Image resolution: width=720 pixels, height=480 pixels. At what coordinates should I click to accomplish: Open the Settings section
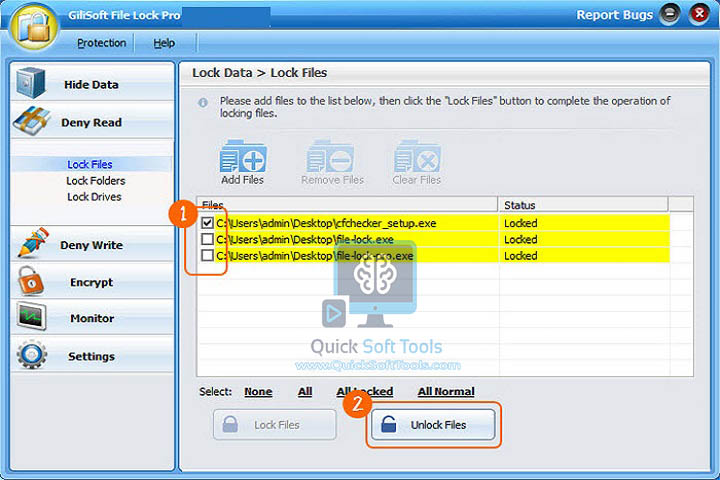point(92,355)
